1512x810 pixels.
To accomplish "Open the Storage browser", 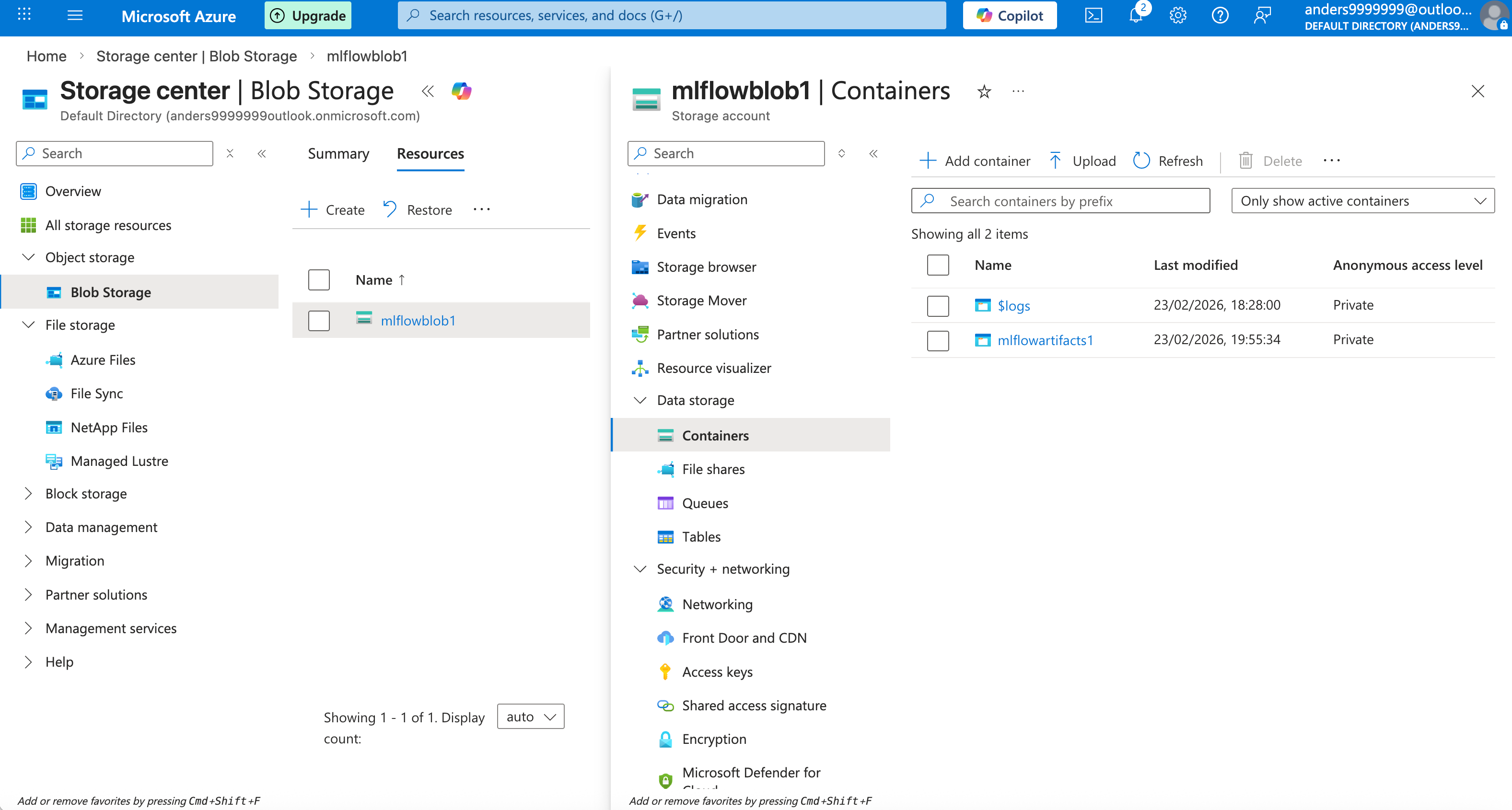I will pyautogui.click(x=706, y=266).
